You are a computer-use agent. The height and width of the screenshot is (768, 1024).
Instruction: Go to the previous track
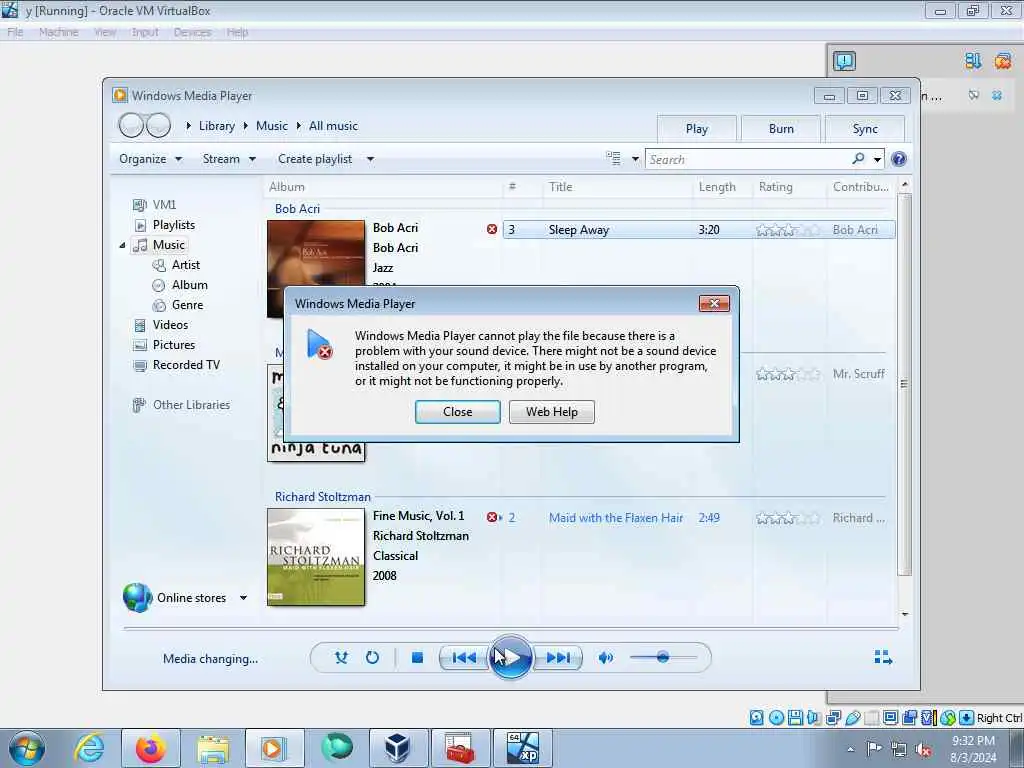464,658
